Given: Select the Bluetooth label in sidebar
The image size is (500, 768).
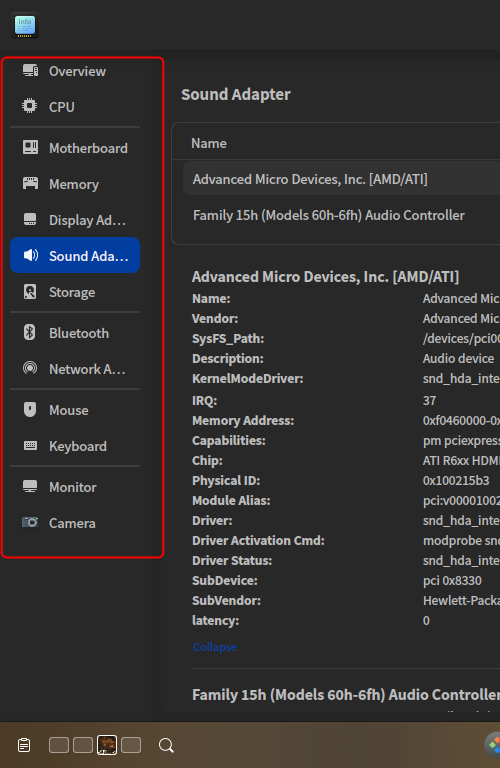Looking at the screenshot, I should coord(79,333).
